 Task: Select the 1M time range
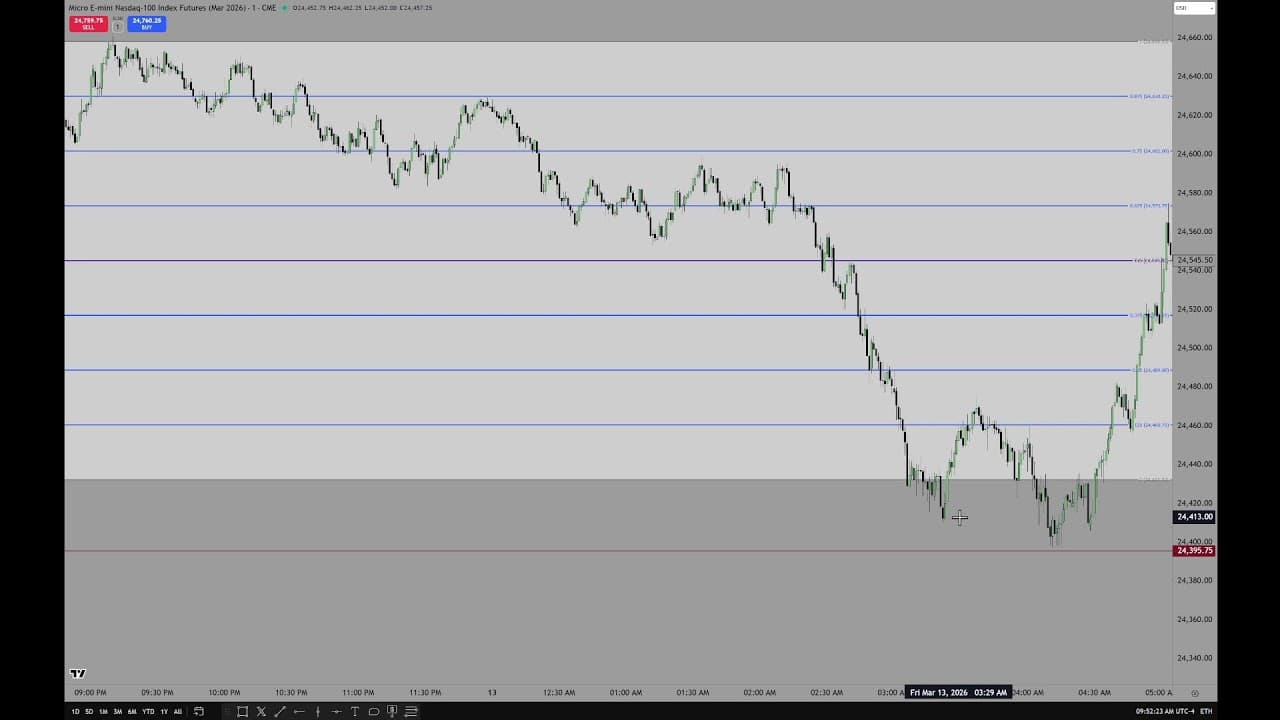click(103, 712)
